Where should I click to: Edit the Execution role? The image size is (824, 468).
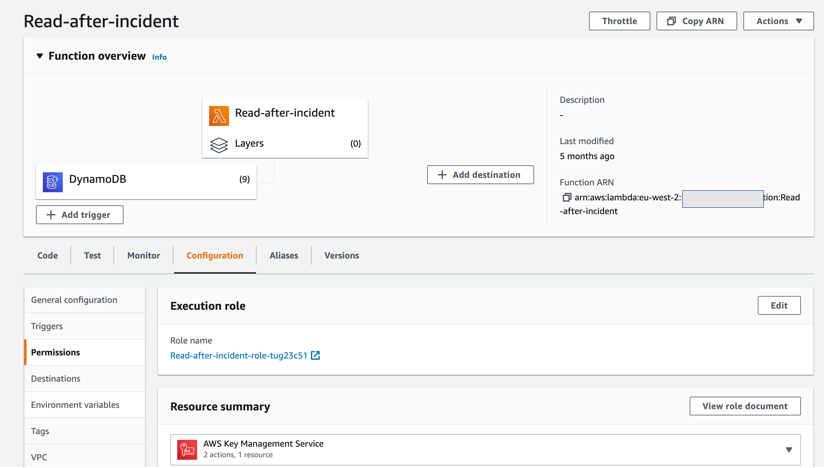779,306
